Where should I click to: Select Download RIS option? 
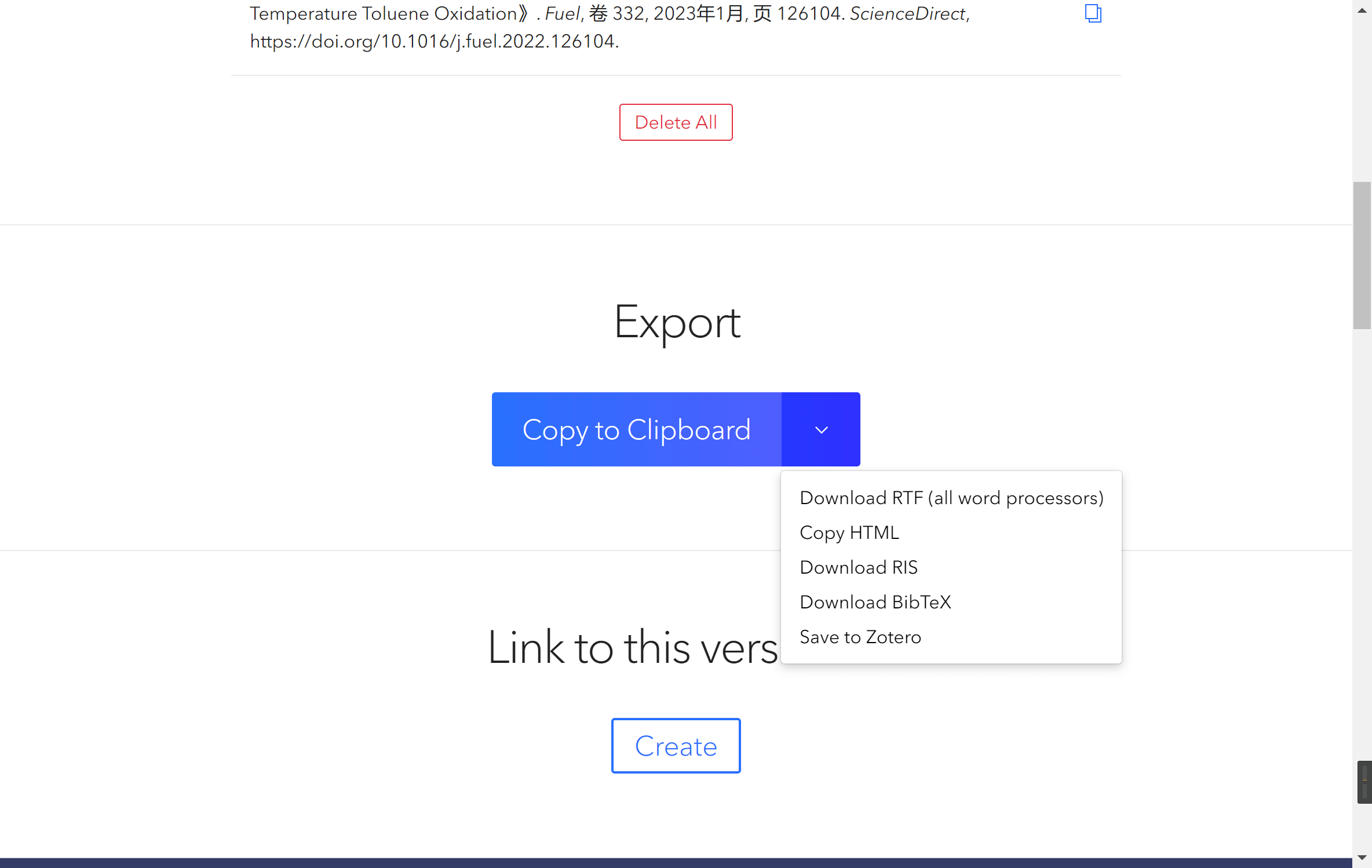click(858, 567)
